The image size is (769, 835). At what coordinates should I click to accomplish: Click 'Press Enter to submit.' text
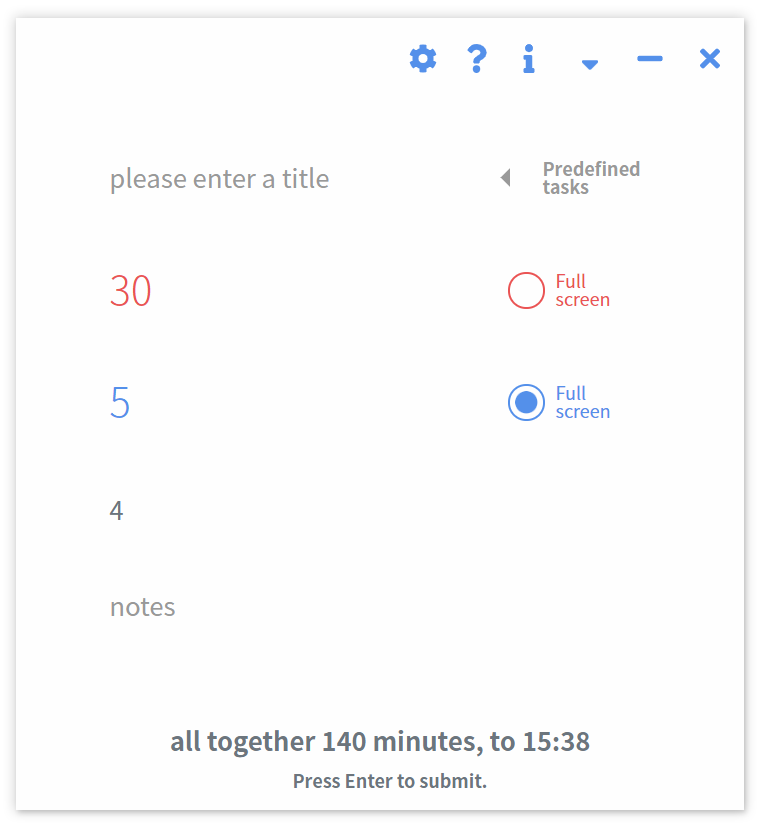pos(389,781)
